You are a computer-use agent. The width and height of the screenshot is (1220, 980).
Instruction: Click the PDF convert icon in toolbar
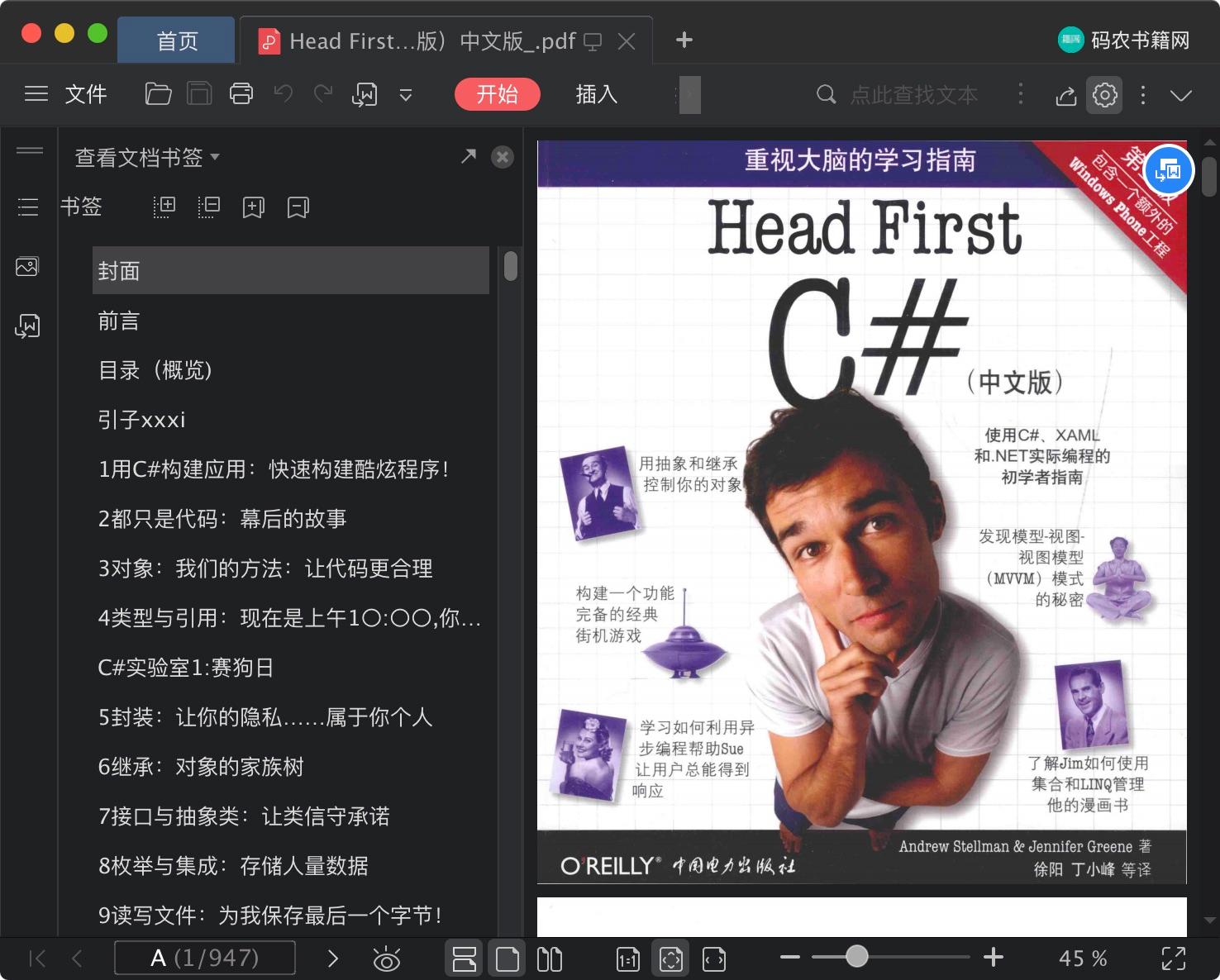coord(365,94)
